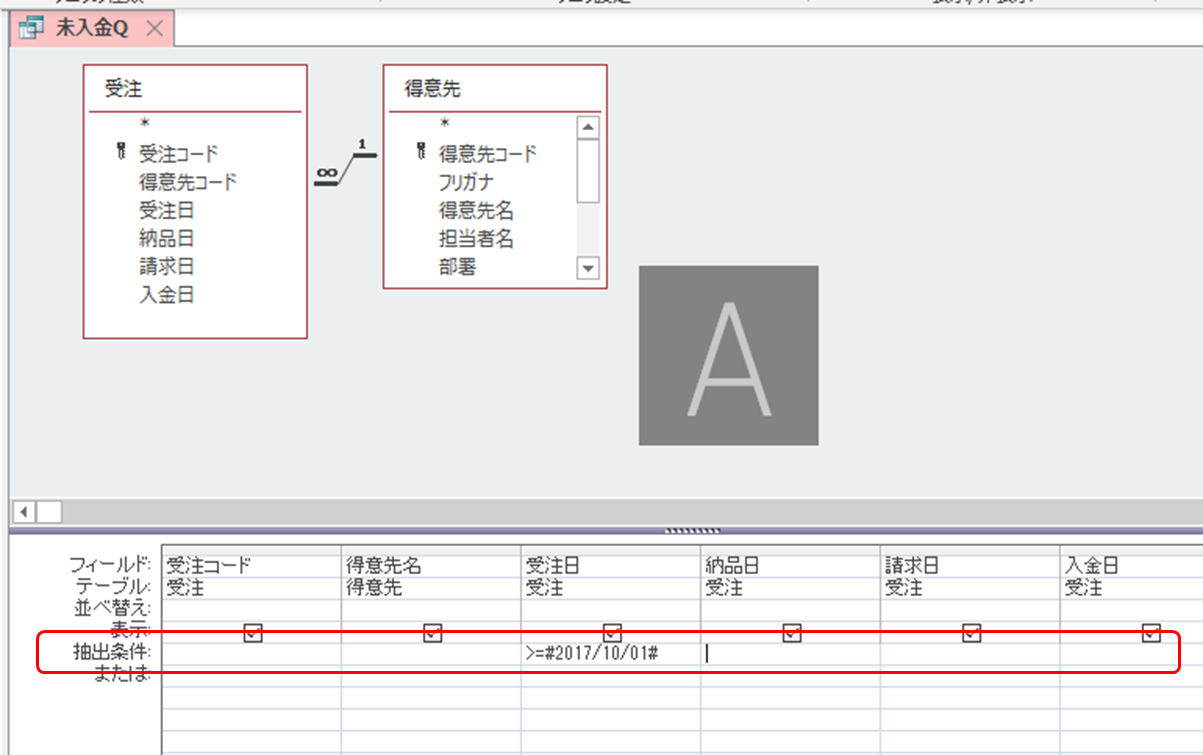Image resolution: width=1203 pixels, height=755 pixels.
Task: Toggle the 表示 checkbox for 受注コード column
Action: [253, 632]
